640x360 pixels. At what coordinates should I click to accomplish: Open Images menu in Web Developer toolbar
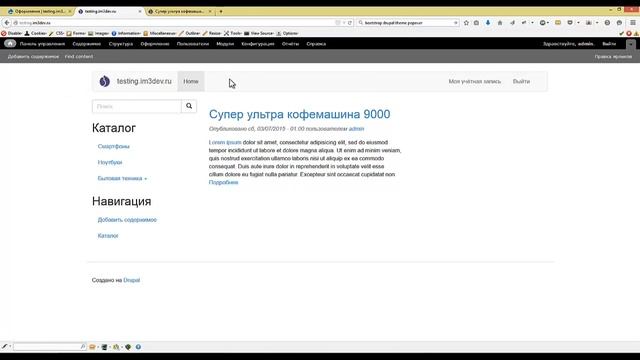[x=99, y=33]
